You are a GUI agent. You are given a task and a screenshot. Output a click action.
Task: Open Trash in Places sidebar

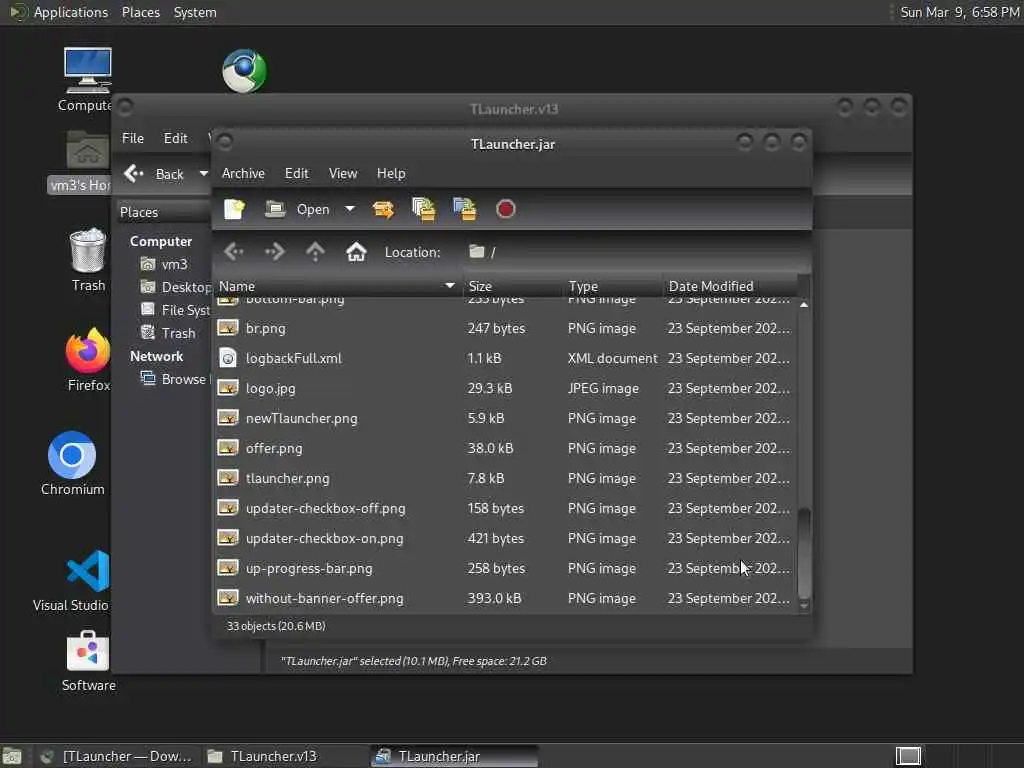coord(168,333)
